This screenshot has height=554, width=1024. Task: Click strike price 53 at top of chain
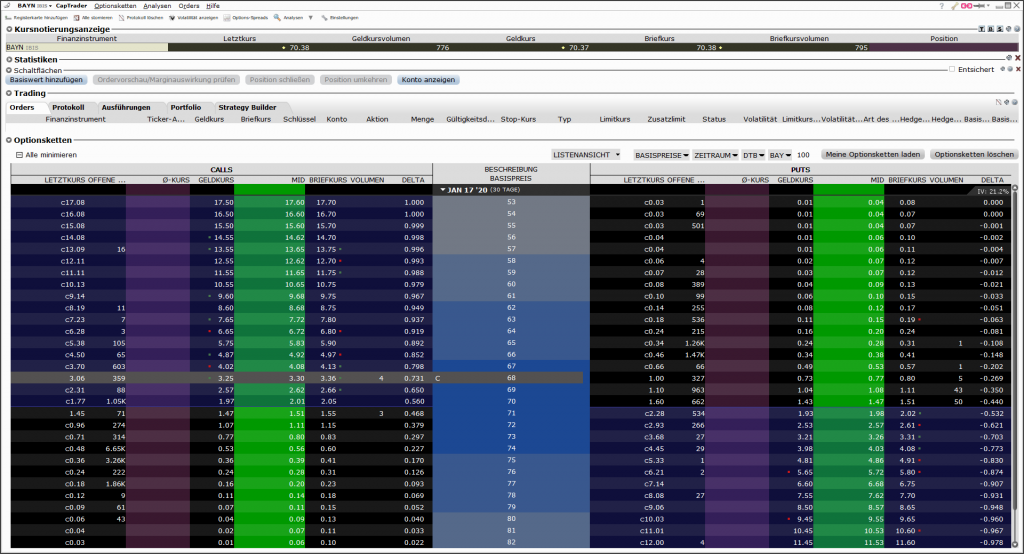click(511, 202)
